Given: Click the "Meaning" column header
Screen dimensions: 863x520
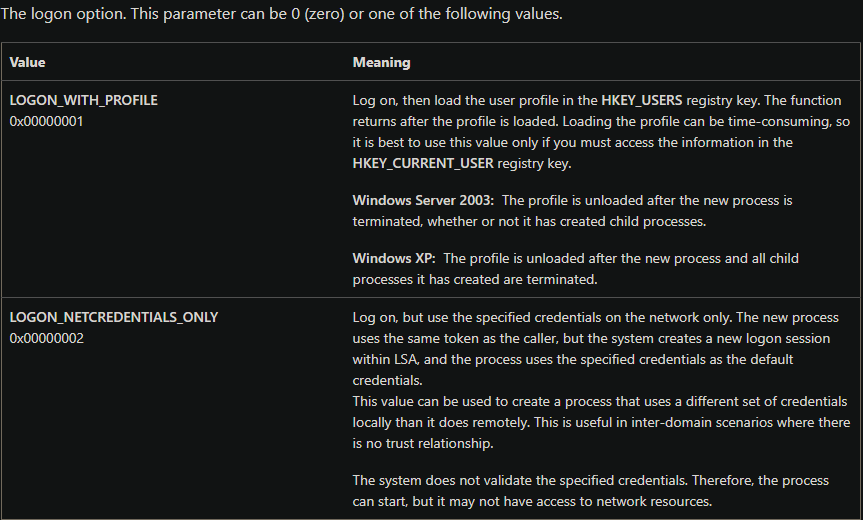Looking at the screenshot, I should [x=381, y=62].
